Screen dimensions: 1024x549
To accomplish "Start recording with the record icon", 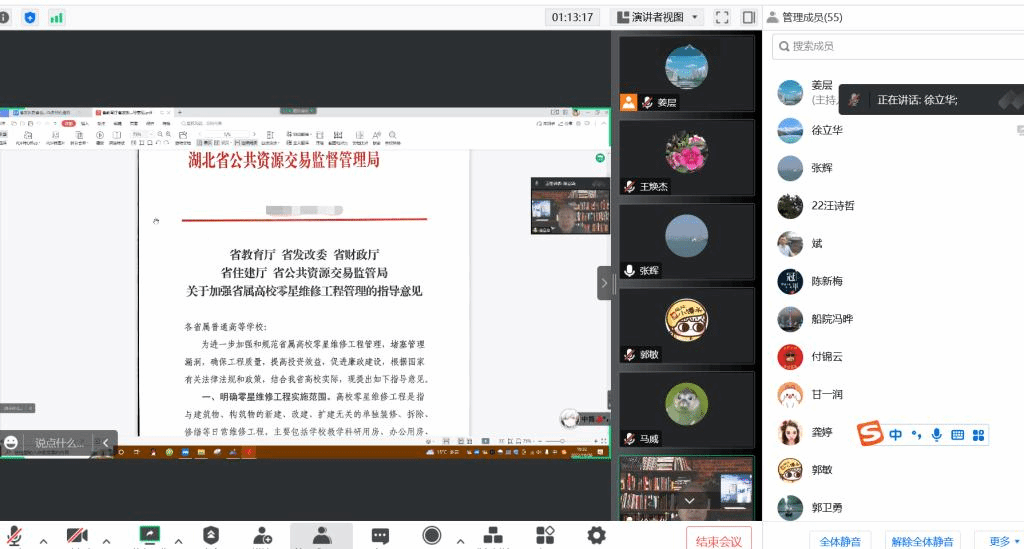I will [x=432, y=536].
